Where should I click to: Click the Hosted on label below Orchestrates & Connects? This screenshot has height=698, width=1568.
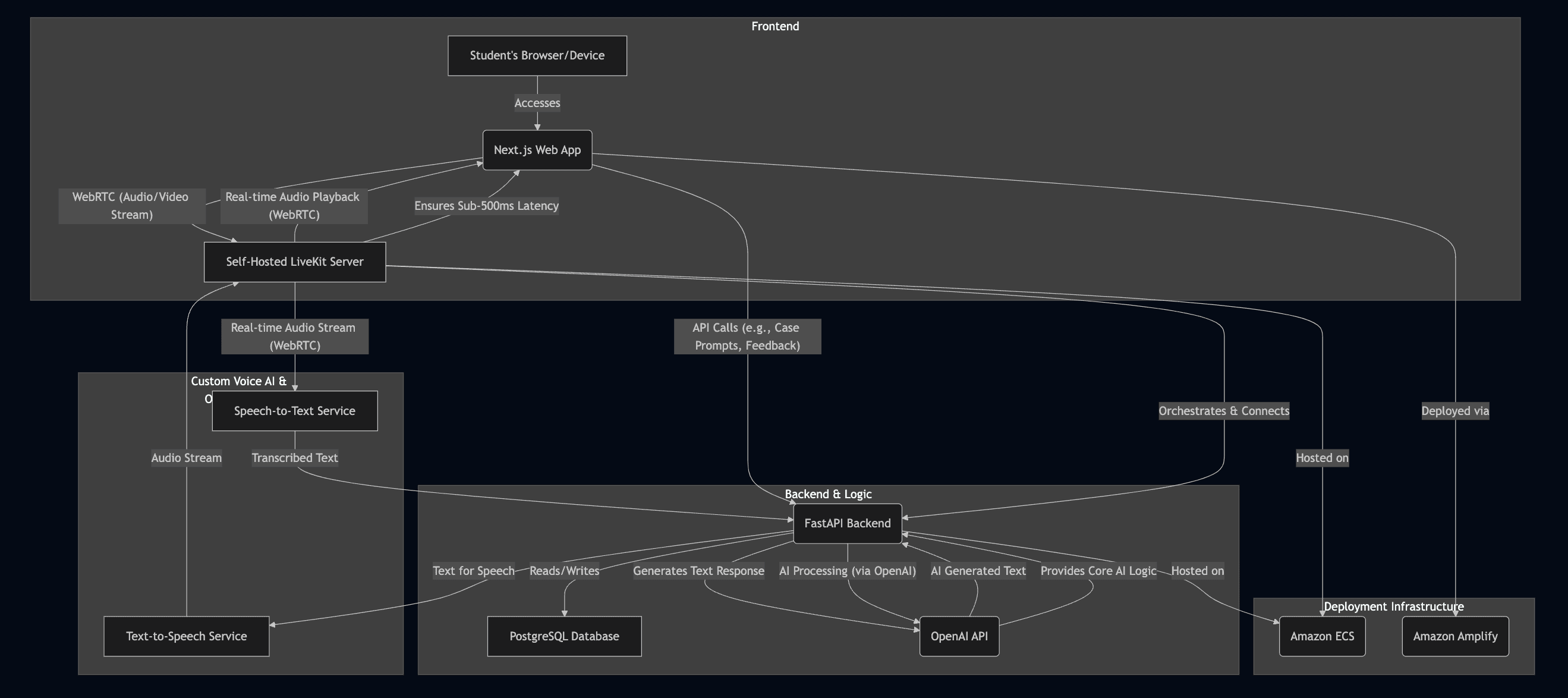coord(1322,458)
